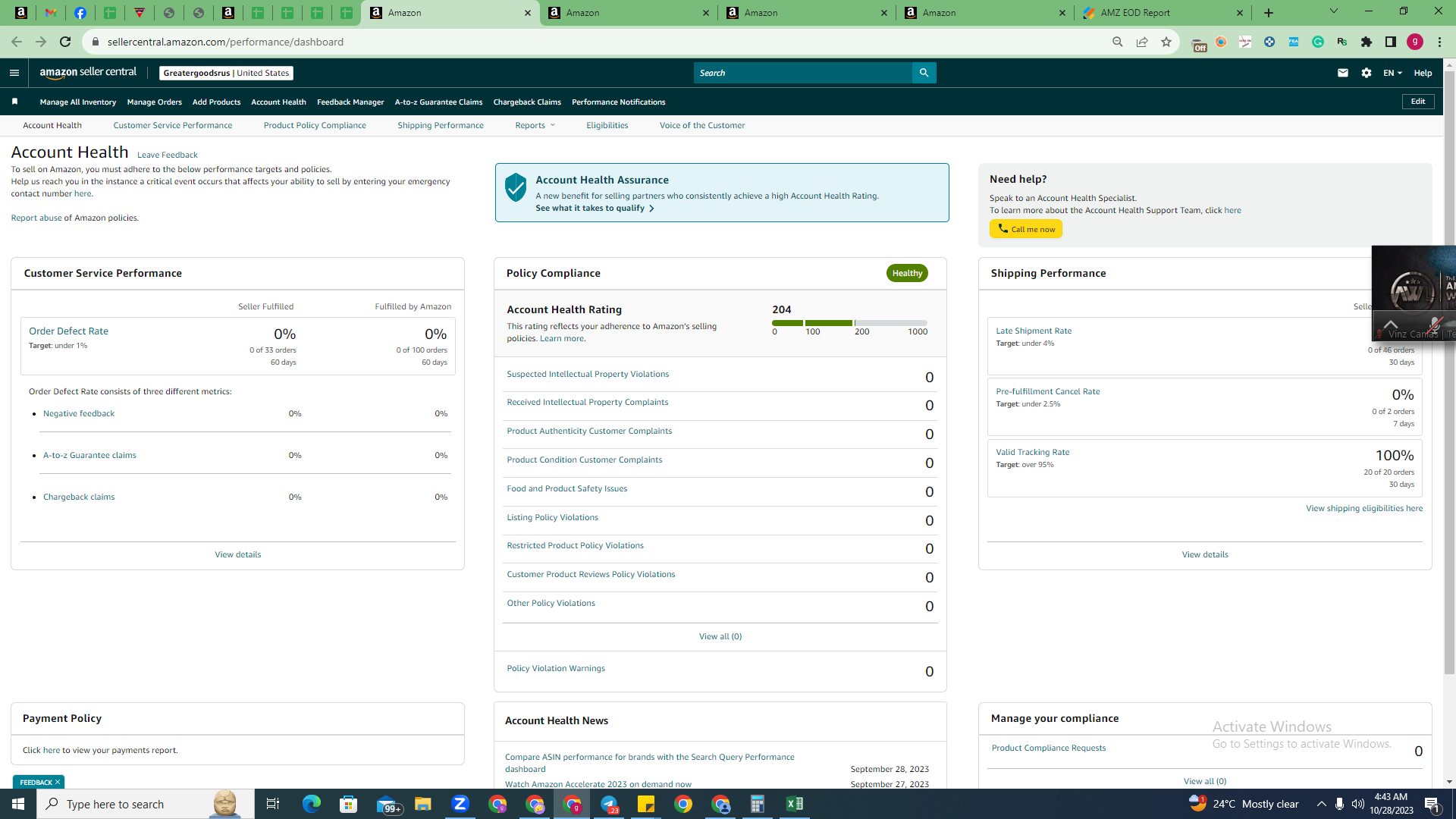Open the browser extensions puzzle icon
This screenshot has width=1456, height=819.
point(1367,42)
